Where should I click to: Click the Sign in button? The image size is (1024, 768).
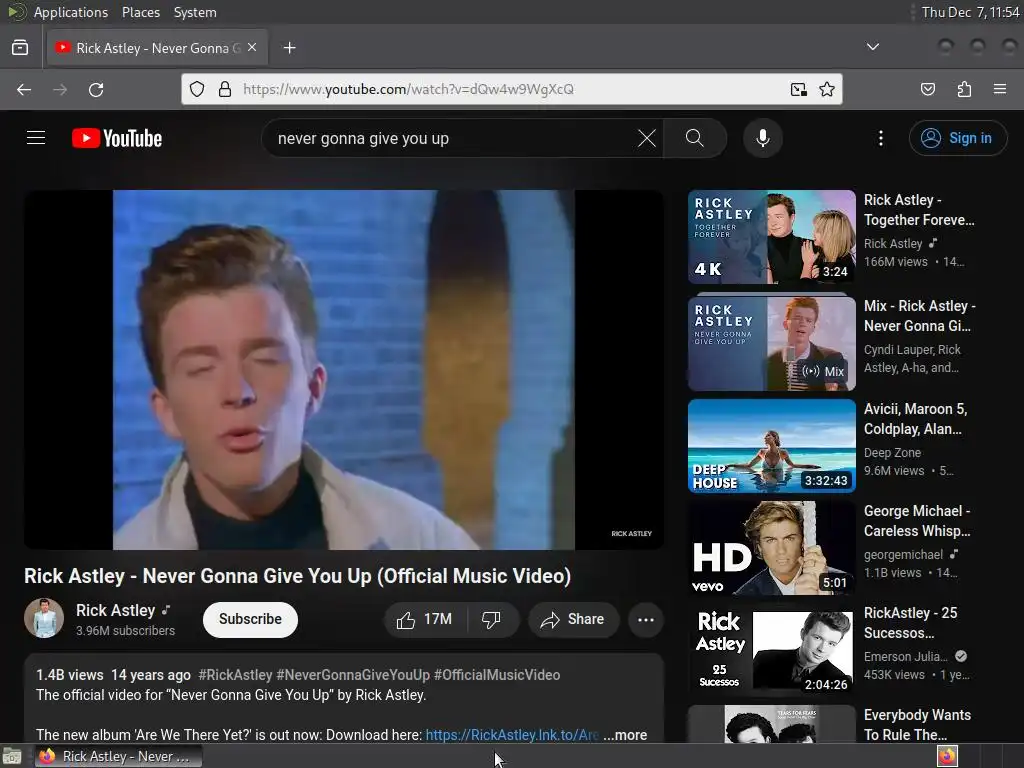click(957, 138)
